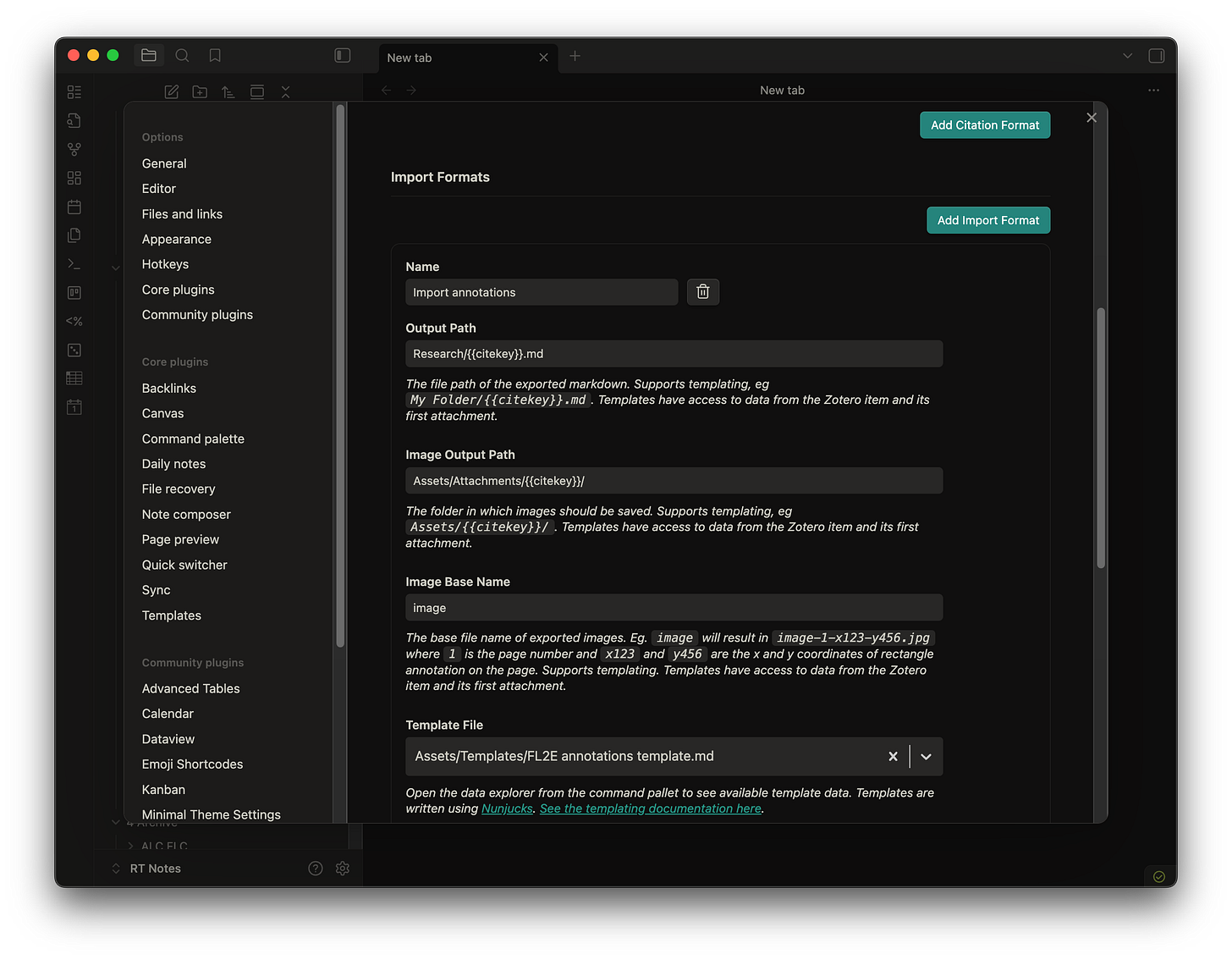Click Add Import Format button
Viewport: 1232px width, 960px height.
[x=988, y=220]
